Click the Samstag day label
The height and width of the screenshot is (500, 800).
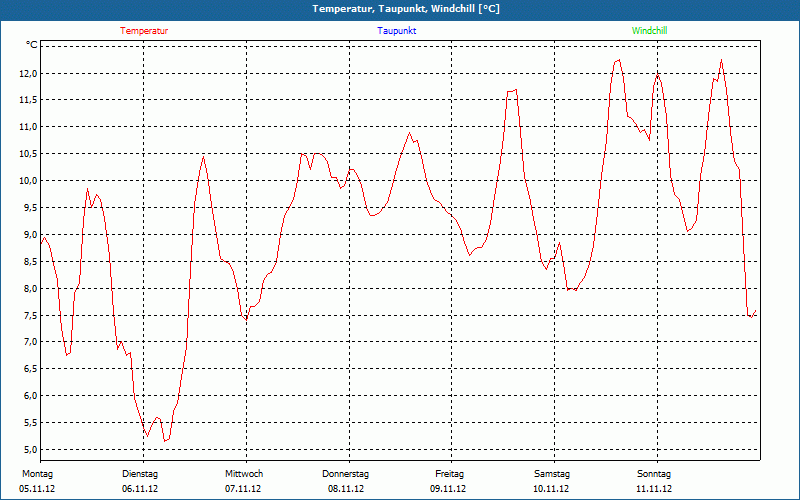point(552,474)
